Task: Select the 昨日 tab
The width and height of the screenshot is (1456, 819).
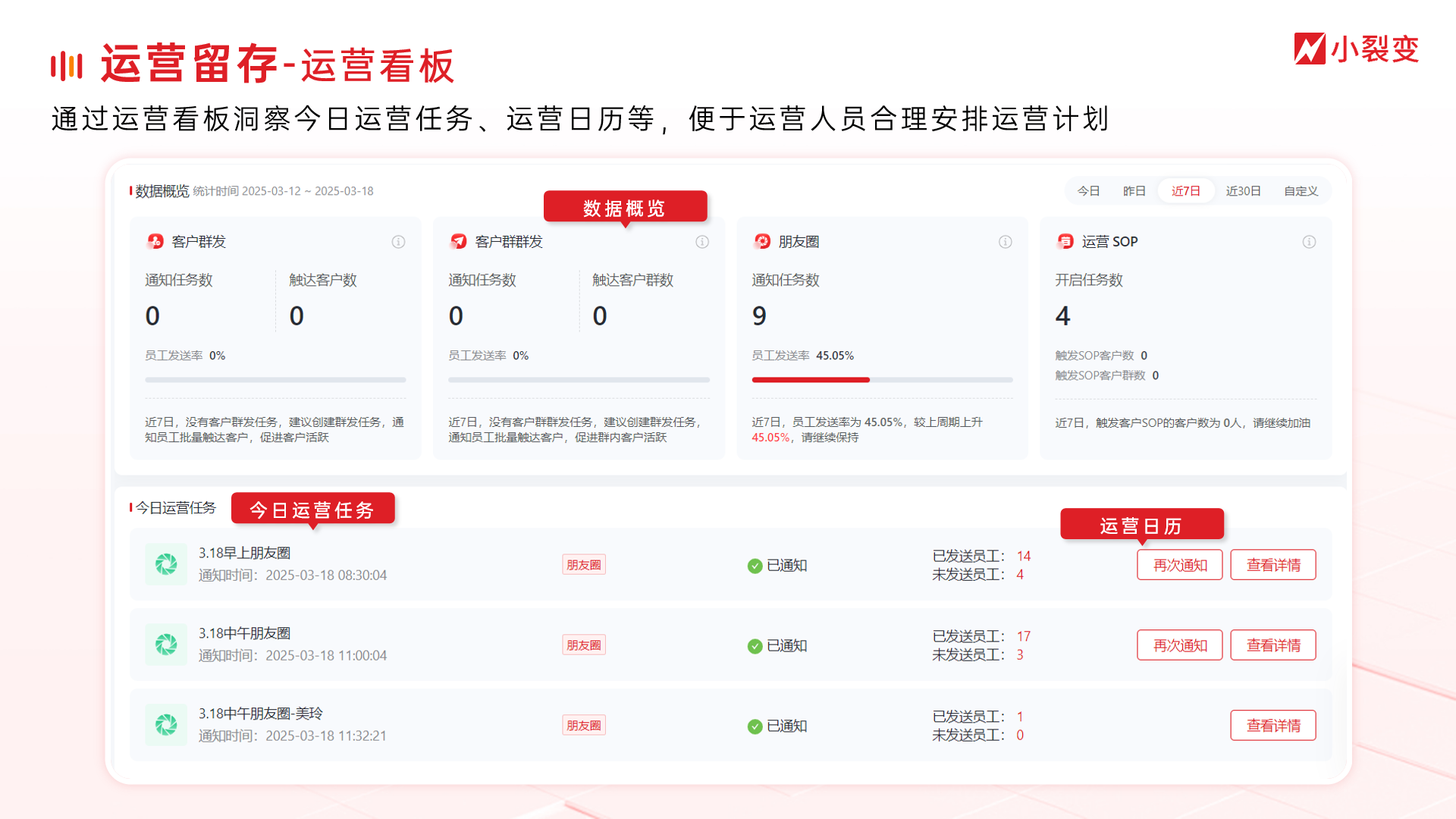Action: click(x=1134, y=191)
